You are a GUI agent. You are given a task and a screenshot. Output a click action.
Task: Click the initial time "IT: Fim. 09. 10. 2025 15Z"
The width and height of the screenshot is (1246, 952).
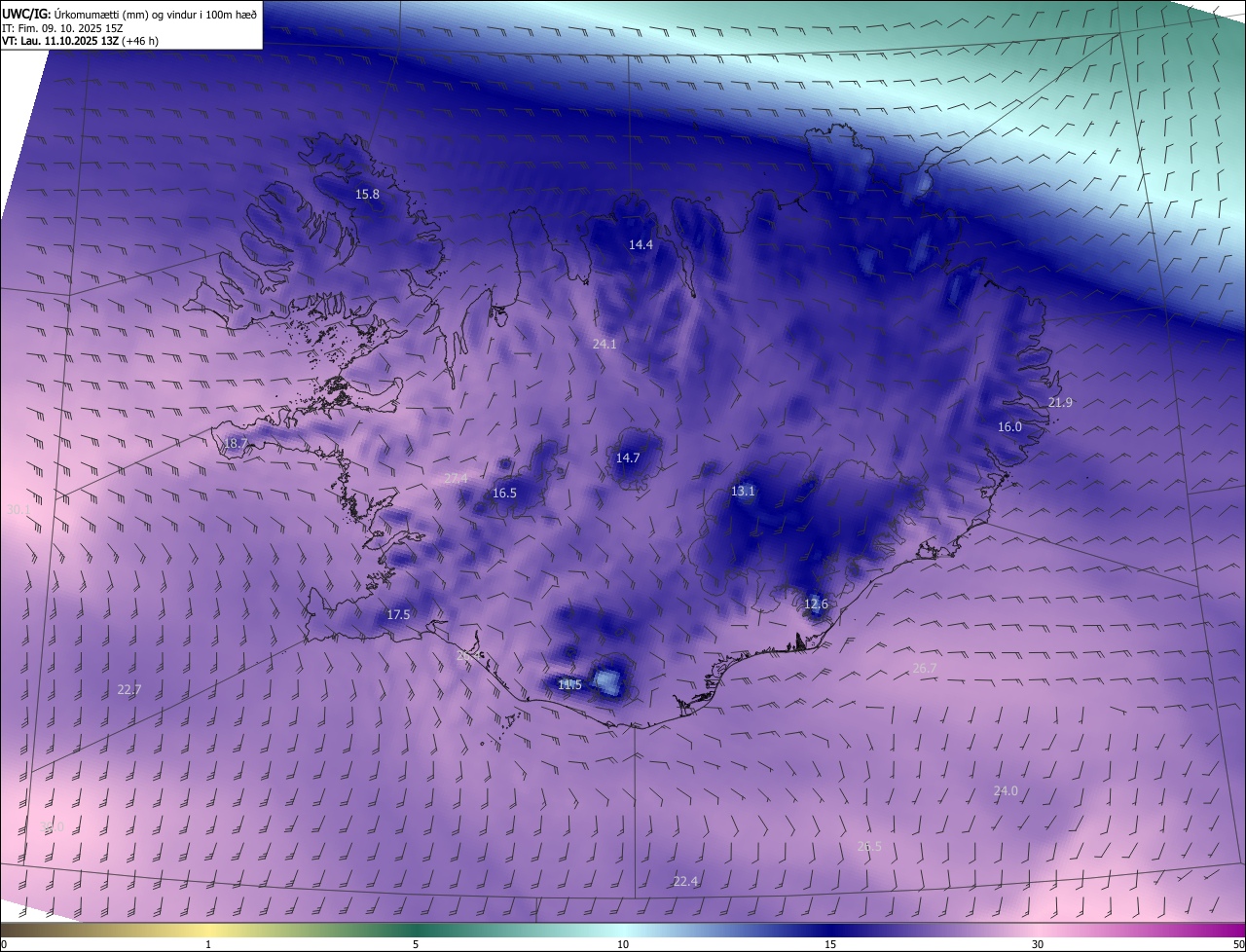(60, 28)
